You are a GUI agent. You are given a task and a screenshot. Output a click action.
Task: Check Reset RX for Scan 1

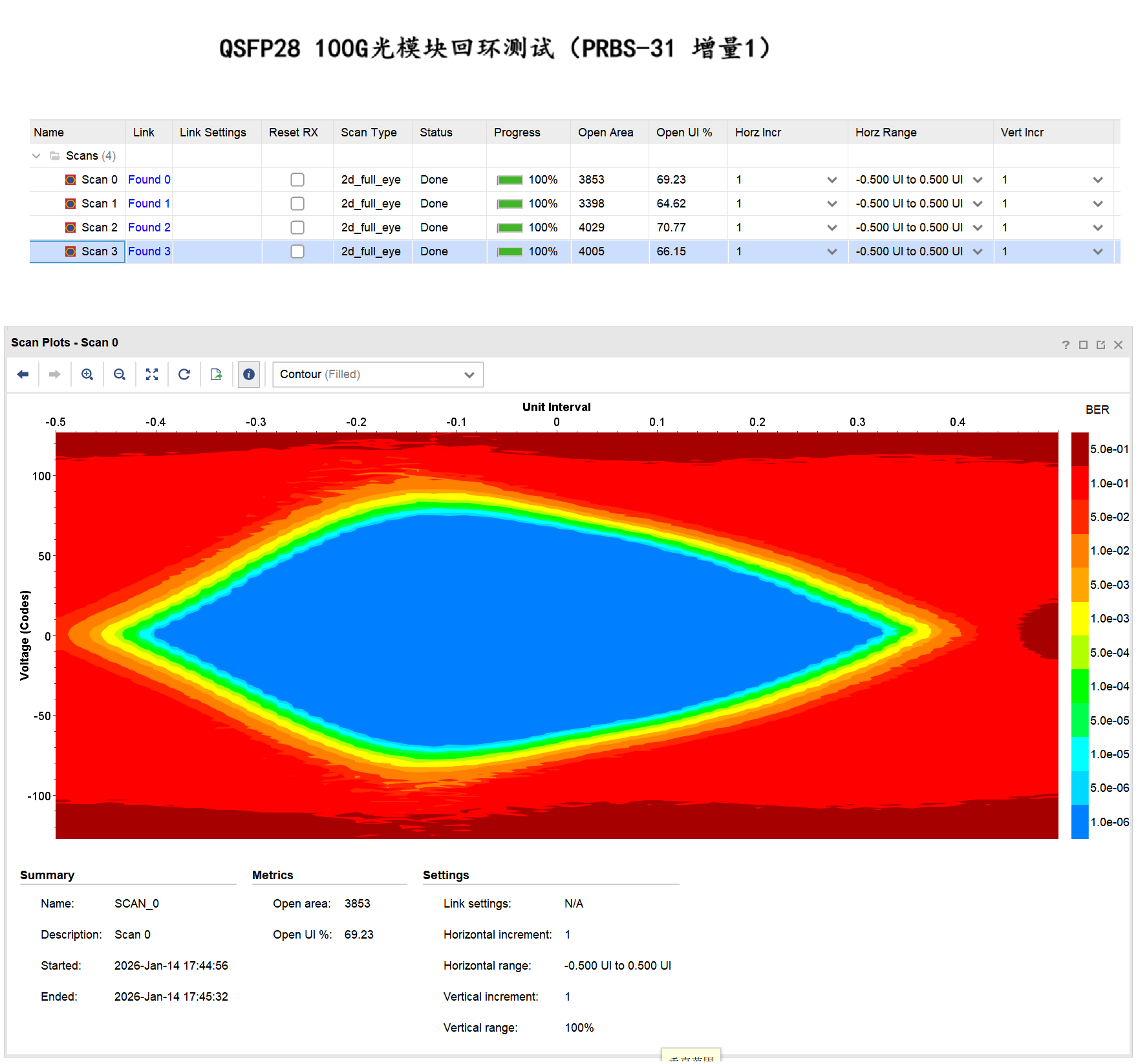click(297, 204)
